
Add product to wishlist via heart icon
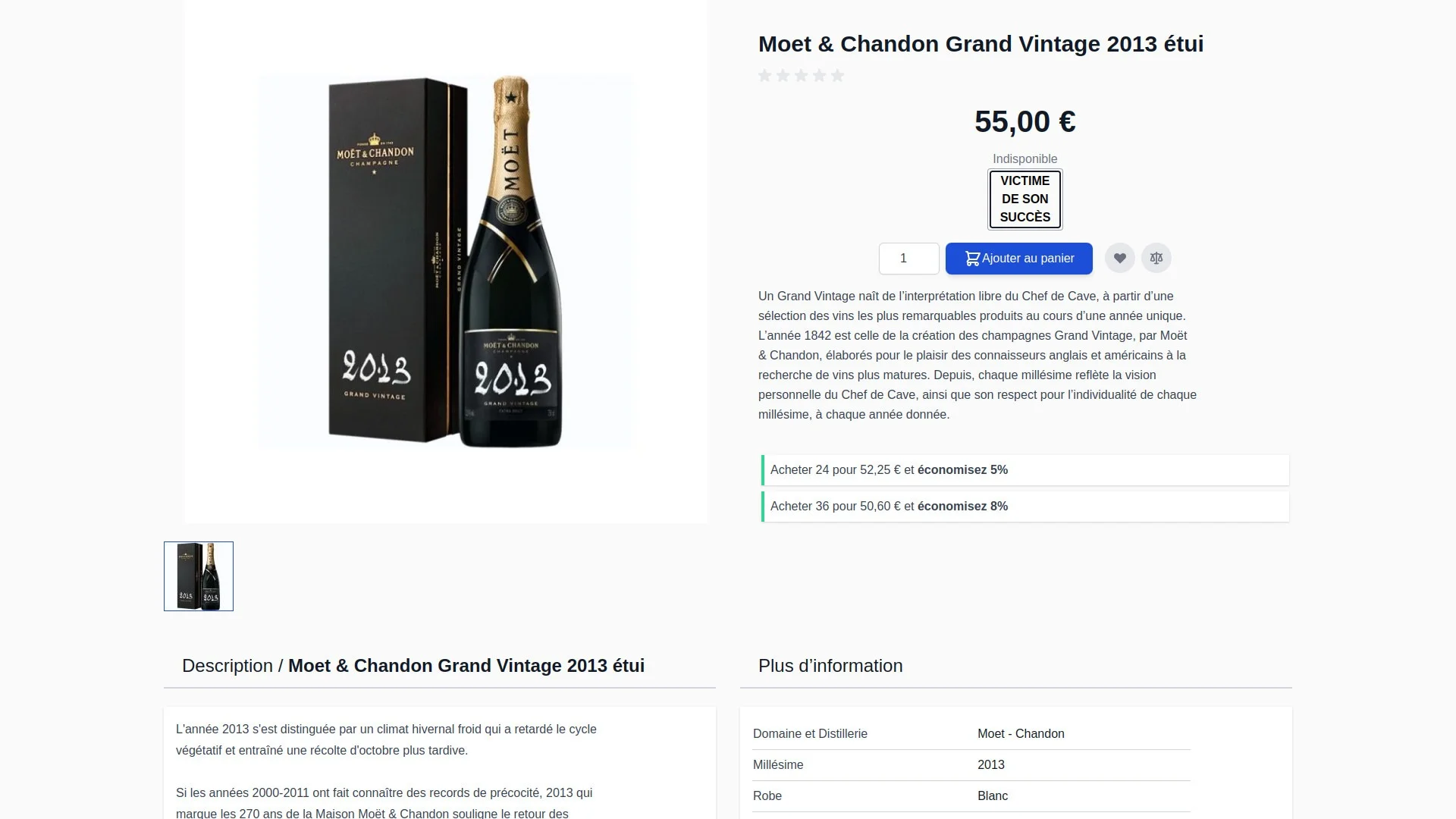(x=1120, y=258)
